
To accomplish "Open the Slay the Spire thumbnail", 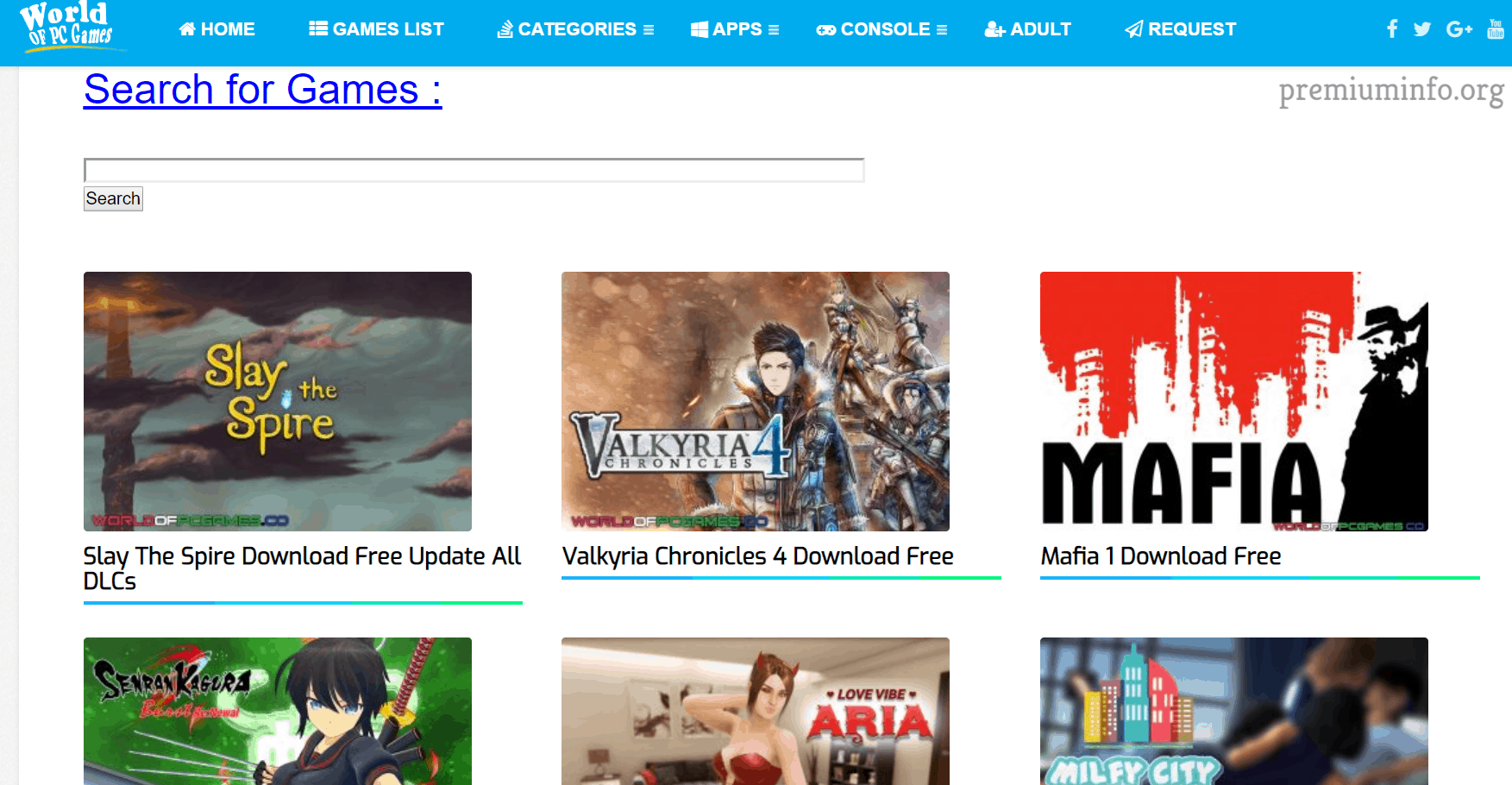I will tap(278, 401).
